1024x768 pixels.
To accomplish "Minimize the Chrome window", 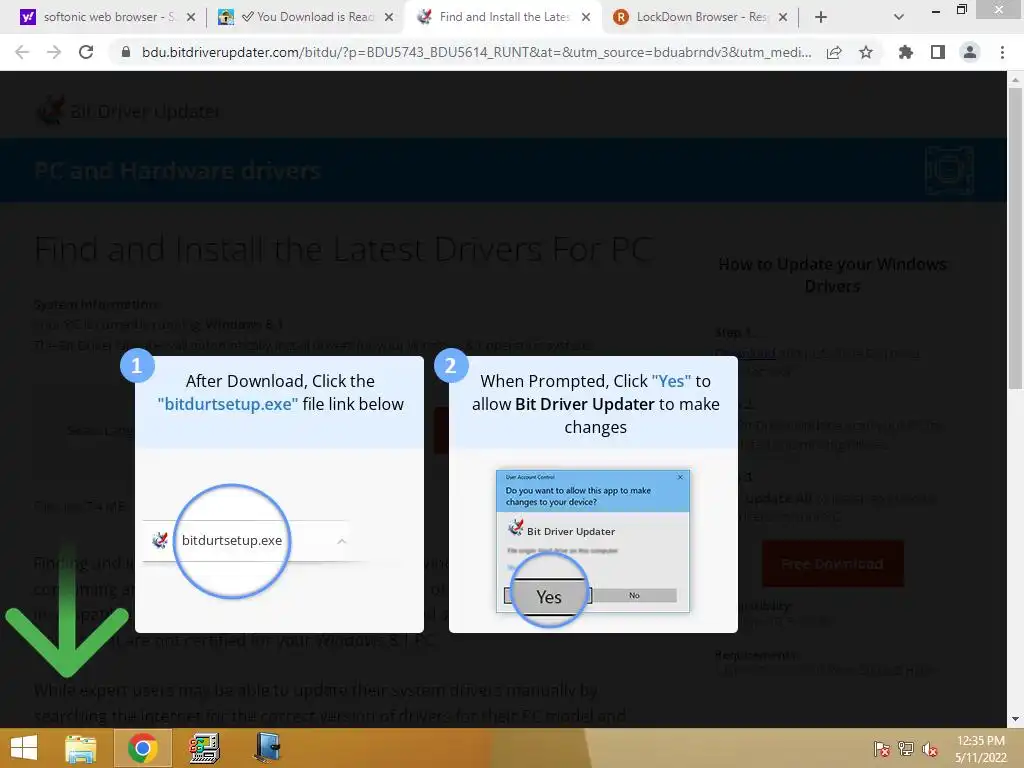I will (936, 10).
